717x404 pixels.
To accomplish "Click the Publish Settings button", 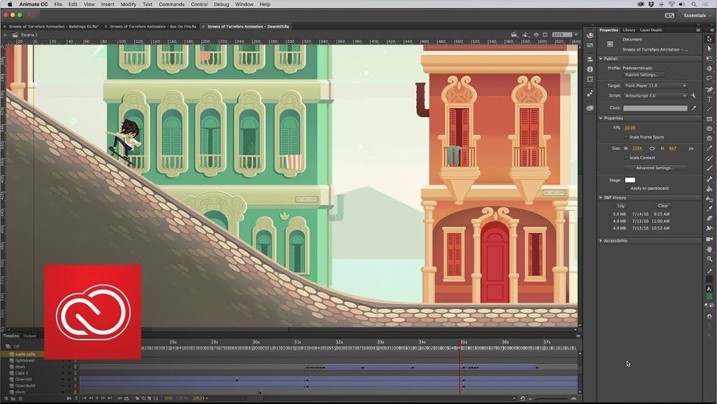I will pos(642,74).
